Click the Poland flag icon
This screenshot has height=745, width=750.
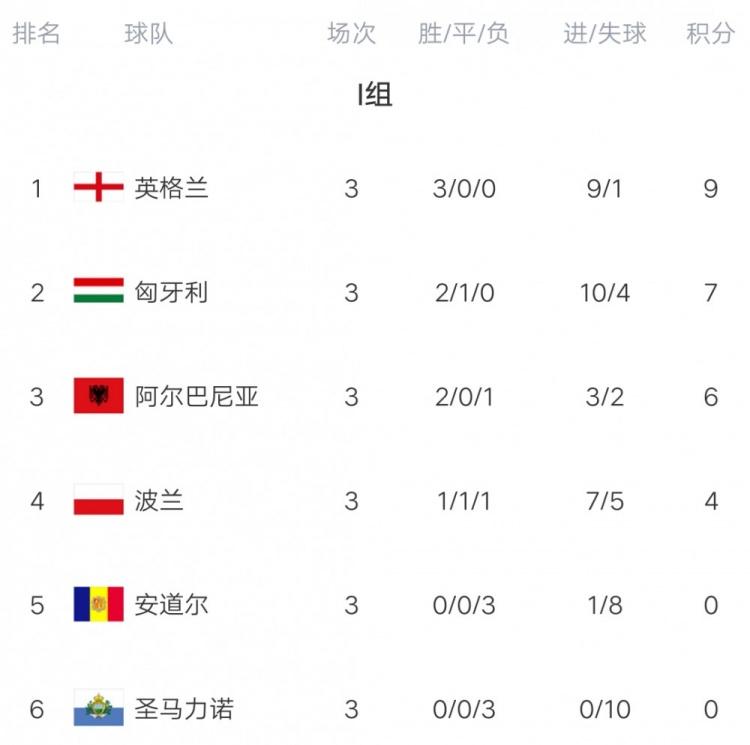point(98,500)
